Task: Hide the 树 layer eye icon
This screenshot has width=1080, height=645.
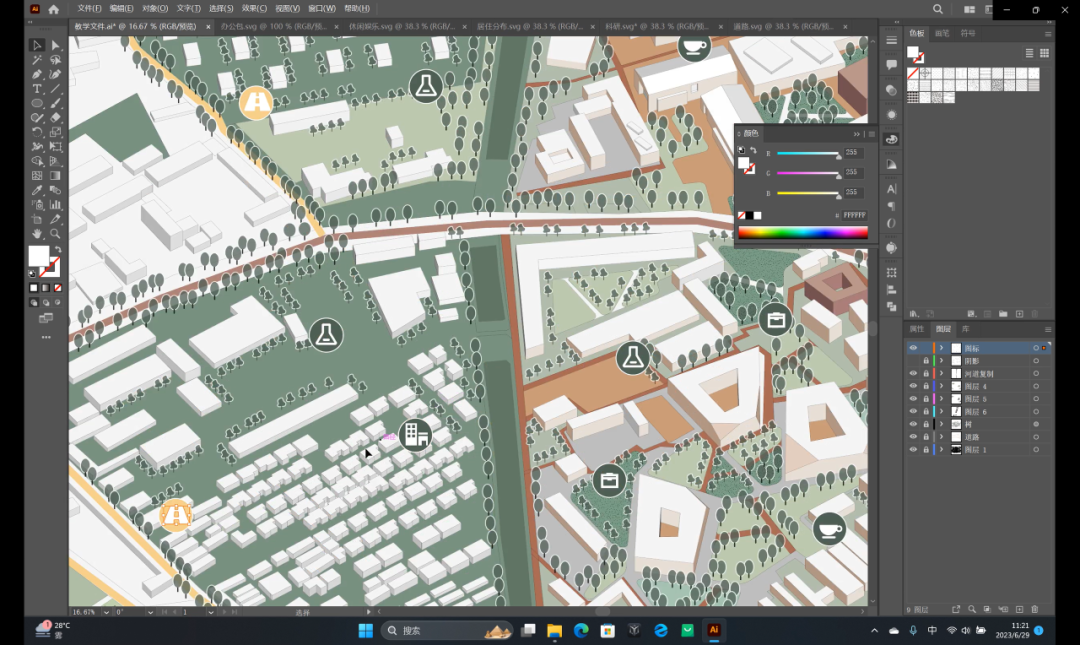Action: (913, 424)
